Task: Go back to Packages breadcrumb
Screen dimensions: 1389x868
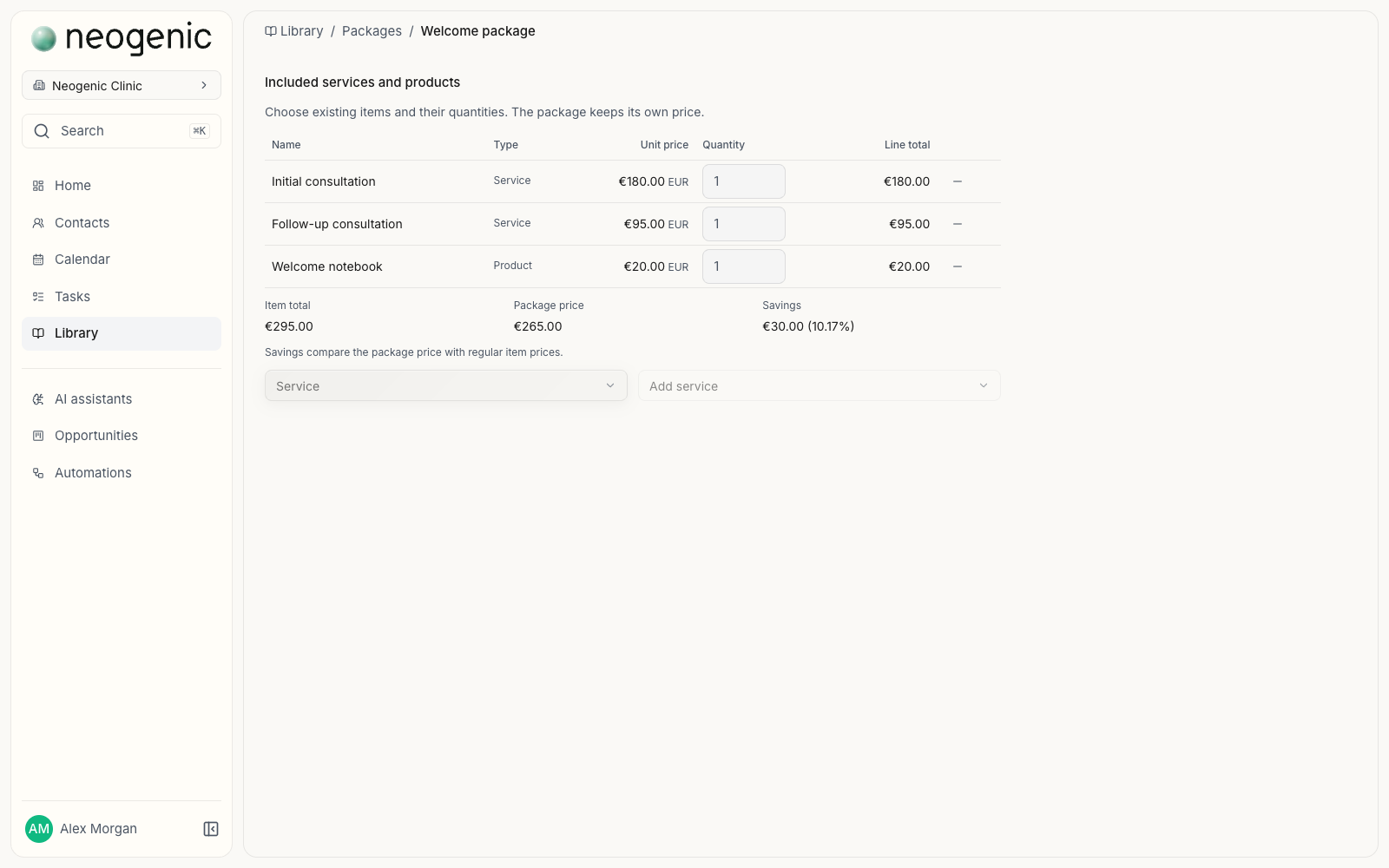Action: (x=372, y=31)
